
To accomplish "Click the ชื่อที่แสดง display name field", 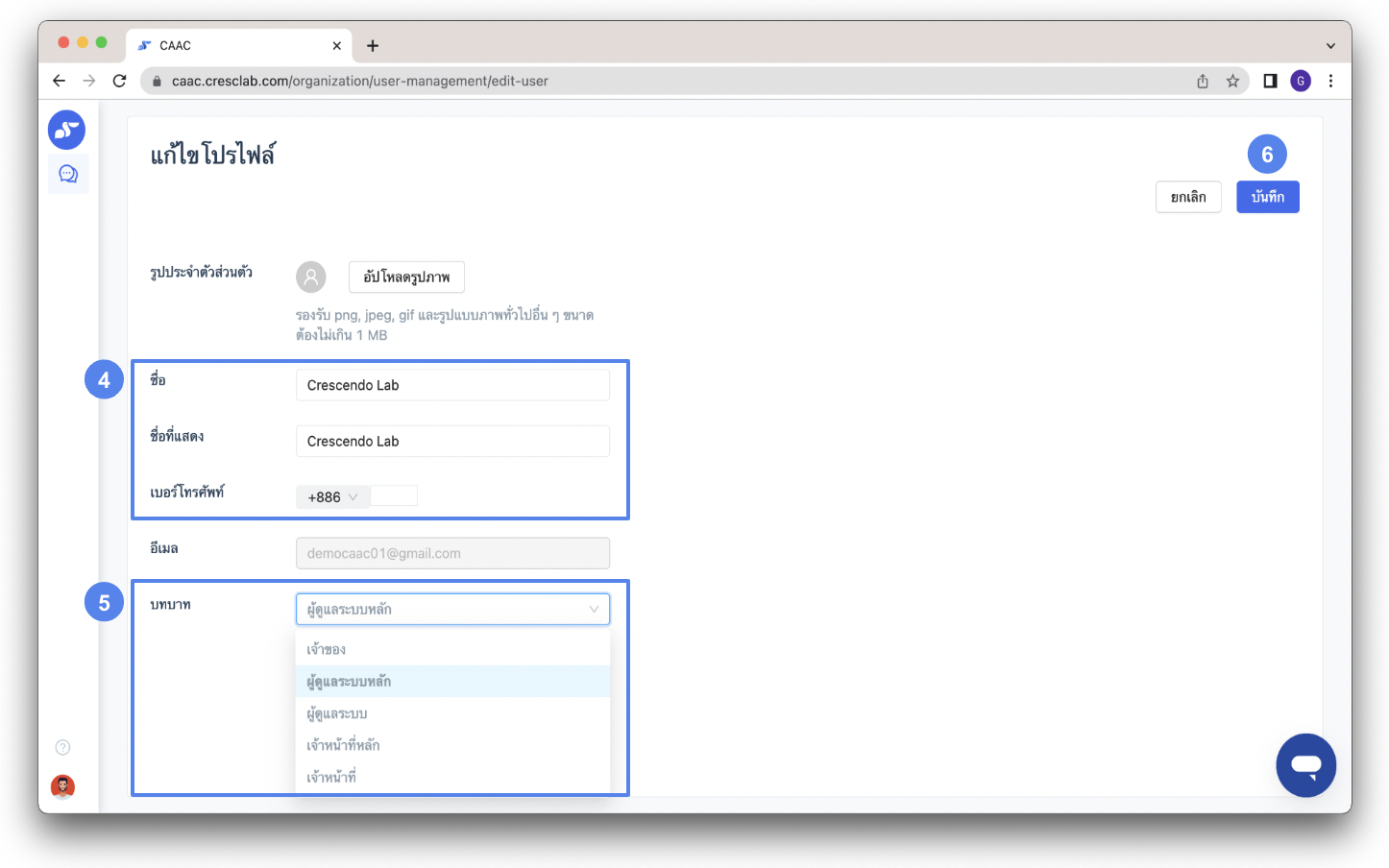I will (x=452, y=442).
